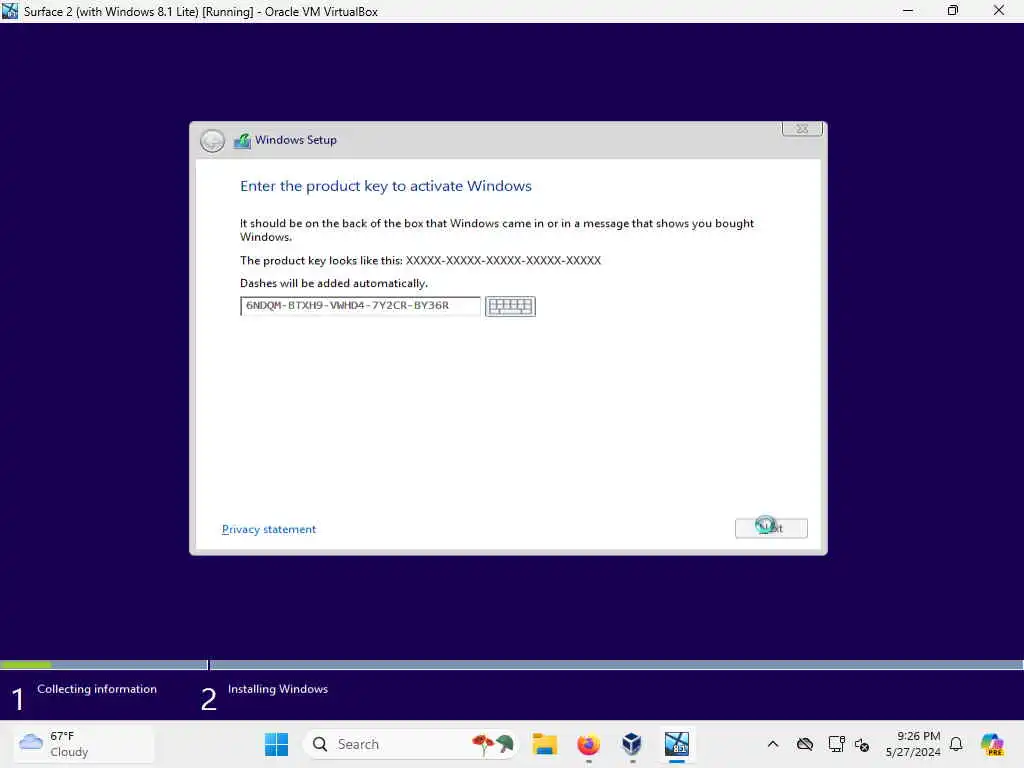The image size is (1024, 768).
Task: Open the notifications bell
Action: (x=956, y=744)
